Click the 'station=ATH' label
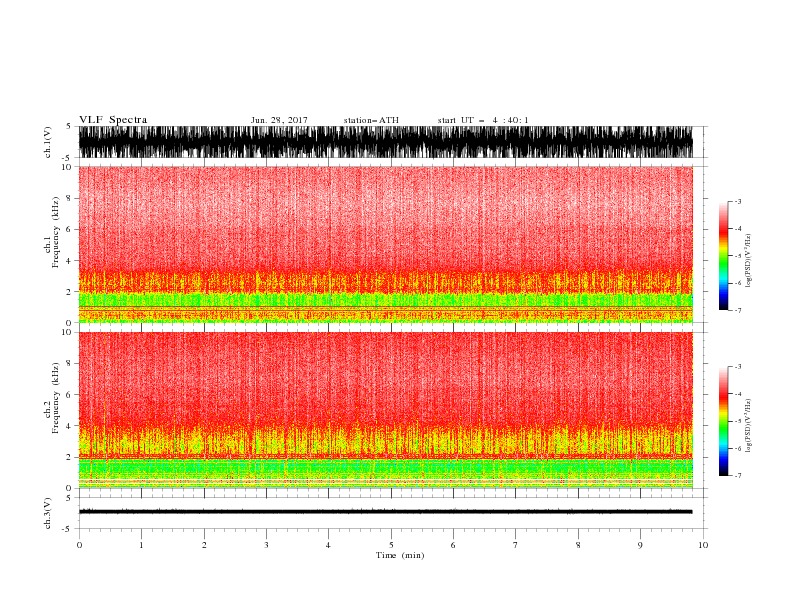The width and height of the screenshot is (792, 612). (371, 120)
